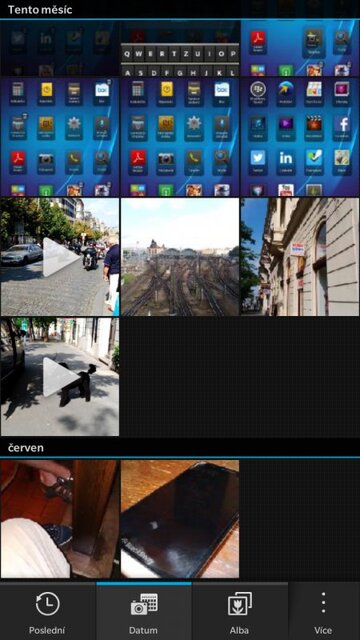Switch to the Alba albums tab
Screen dimensions: 360x640
240,611
